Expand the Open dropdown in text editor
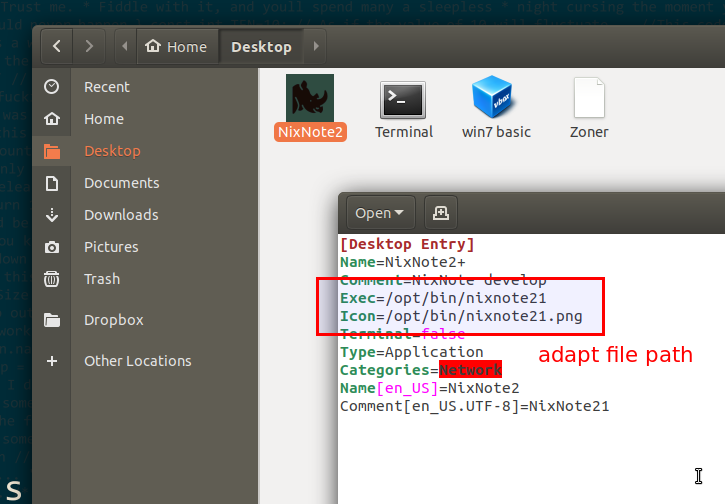This screenshot has width=725, height=504. 380,212
